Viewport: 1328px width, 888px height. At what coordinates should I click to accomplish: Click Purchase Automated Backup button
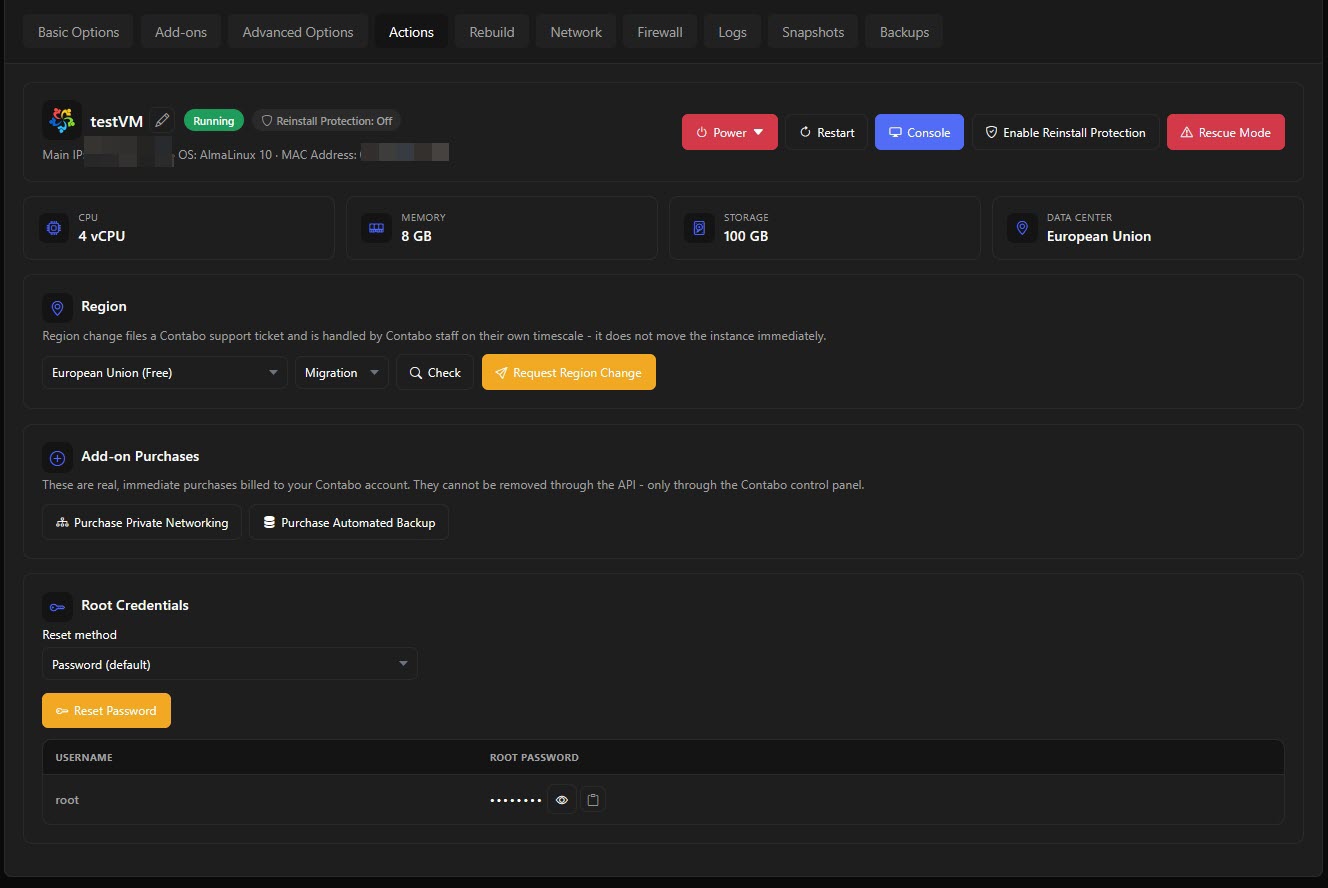tap(349, 522)
